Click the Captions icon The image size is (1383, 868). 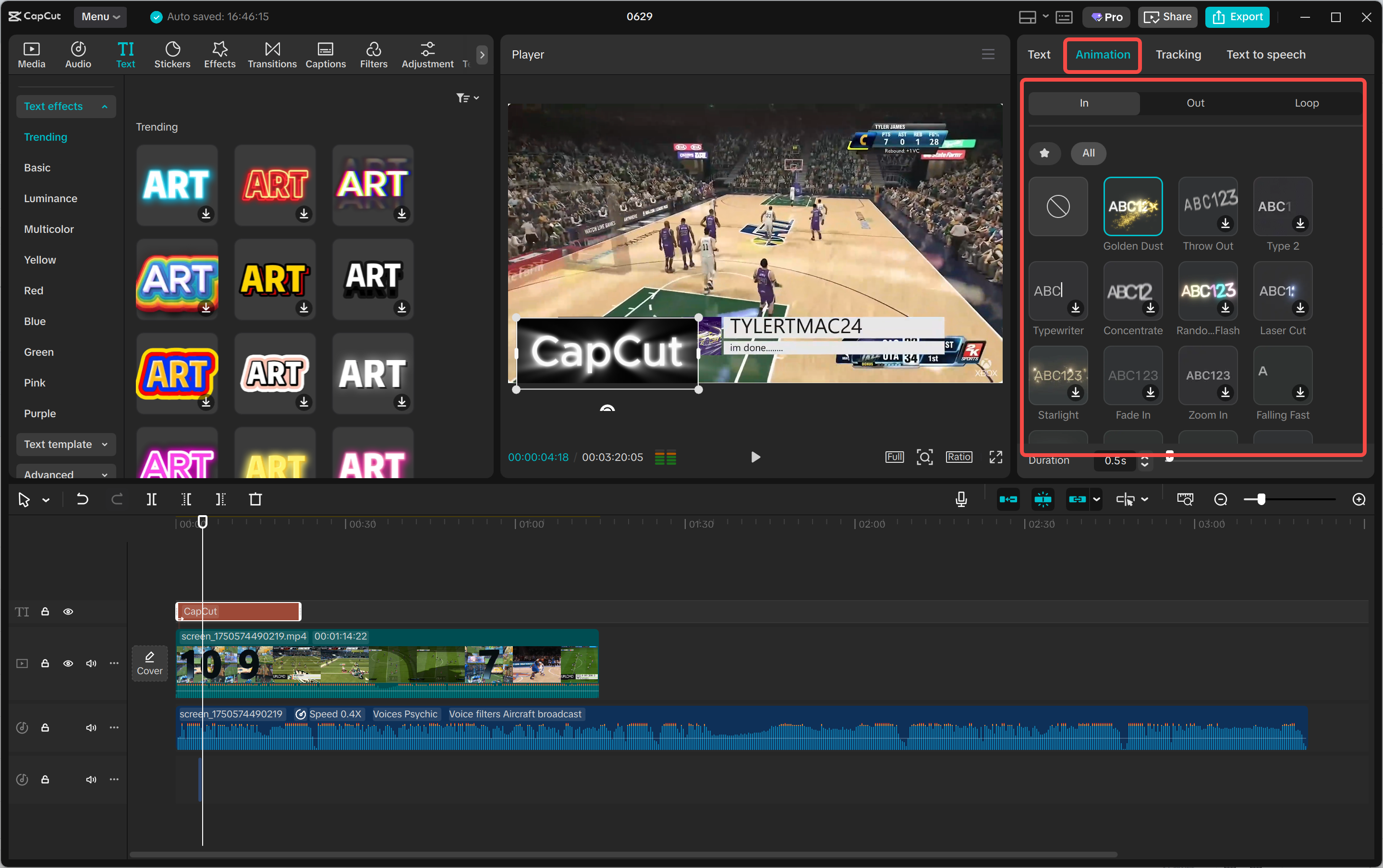(x=325, y=54)
